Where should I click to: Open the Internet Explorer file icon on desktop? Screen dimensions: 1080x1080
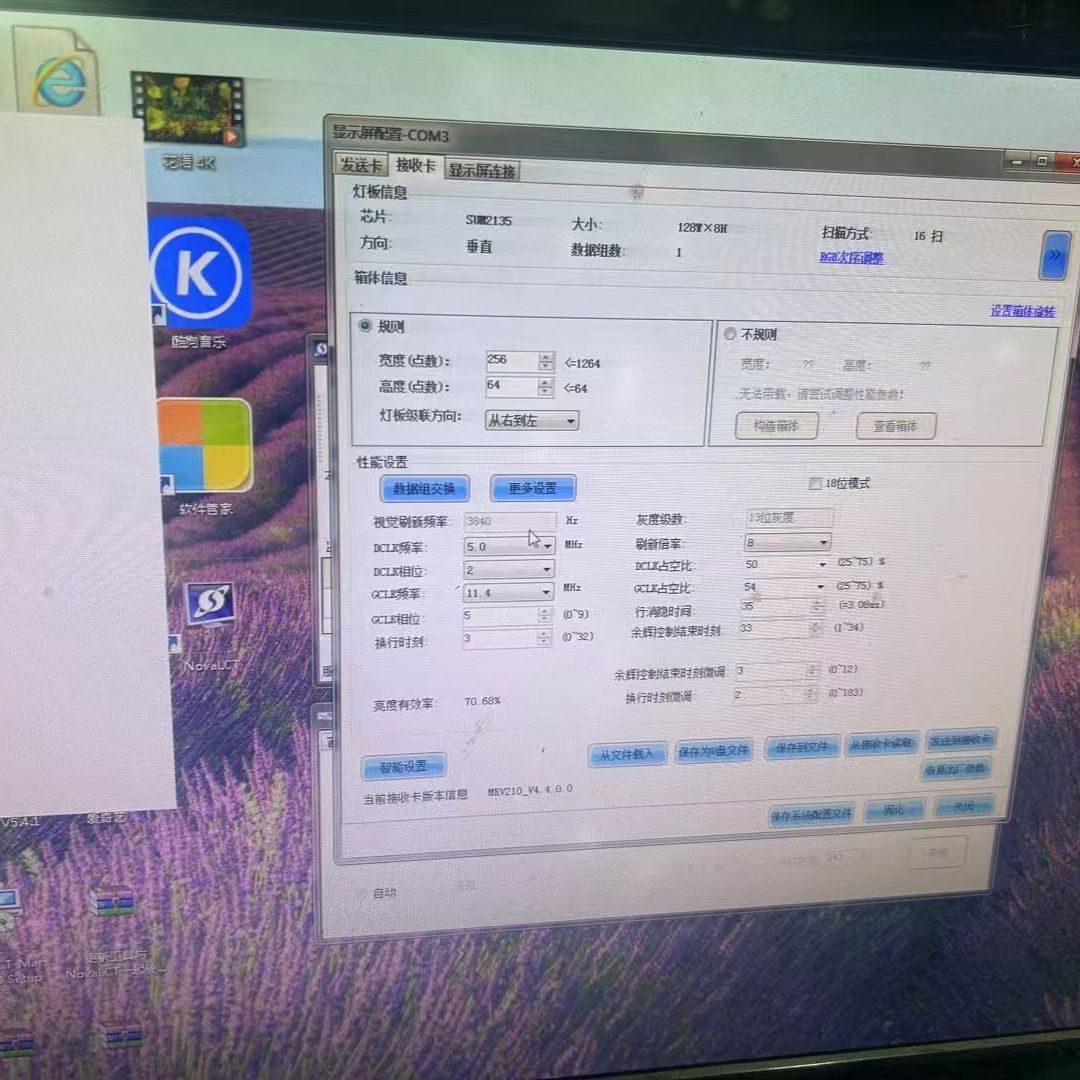[x=56, y=72]
